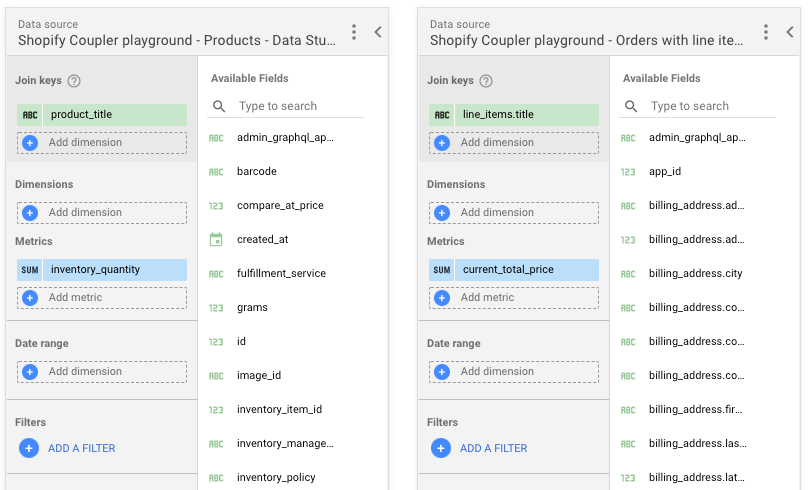Click ADD A FILTER in Orders panel
This screenshot has height=490, width=811.
tap(479, 448)
